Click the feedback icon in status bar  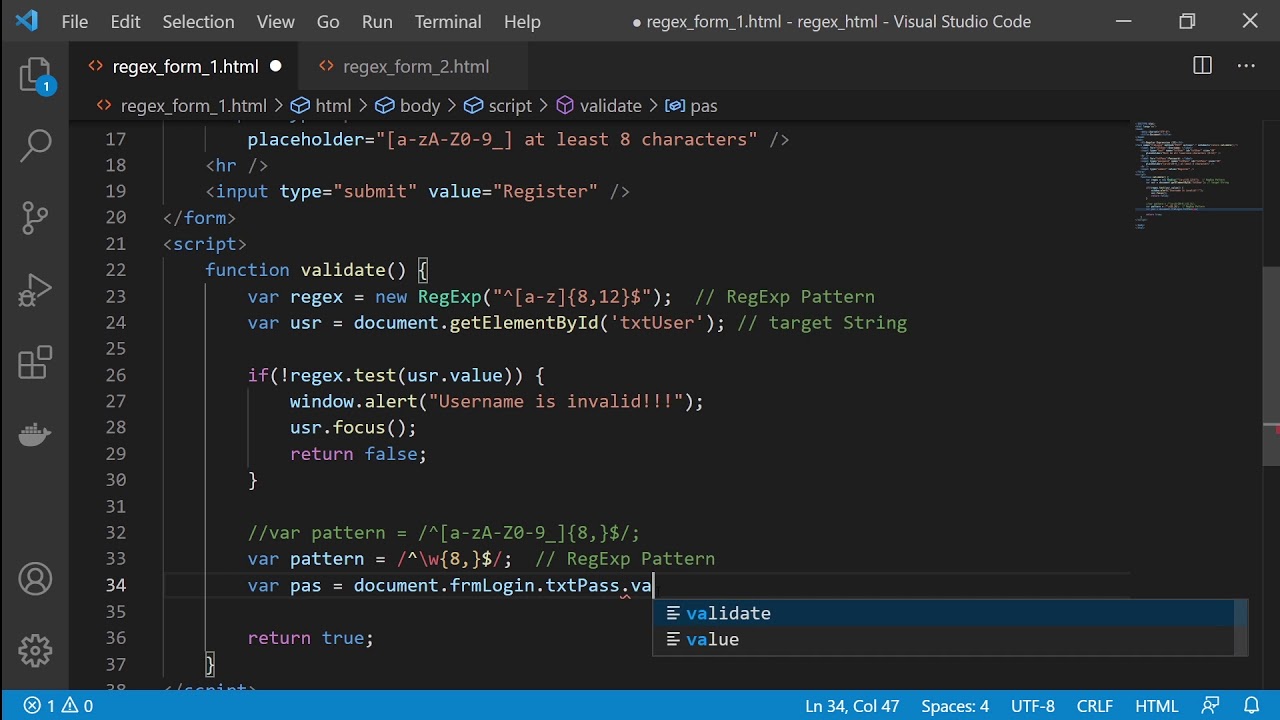coord(1211,706)
